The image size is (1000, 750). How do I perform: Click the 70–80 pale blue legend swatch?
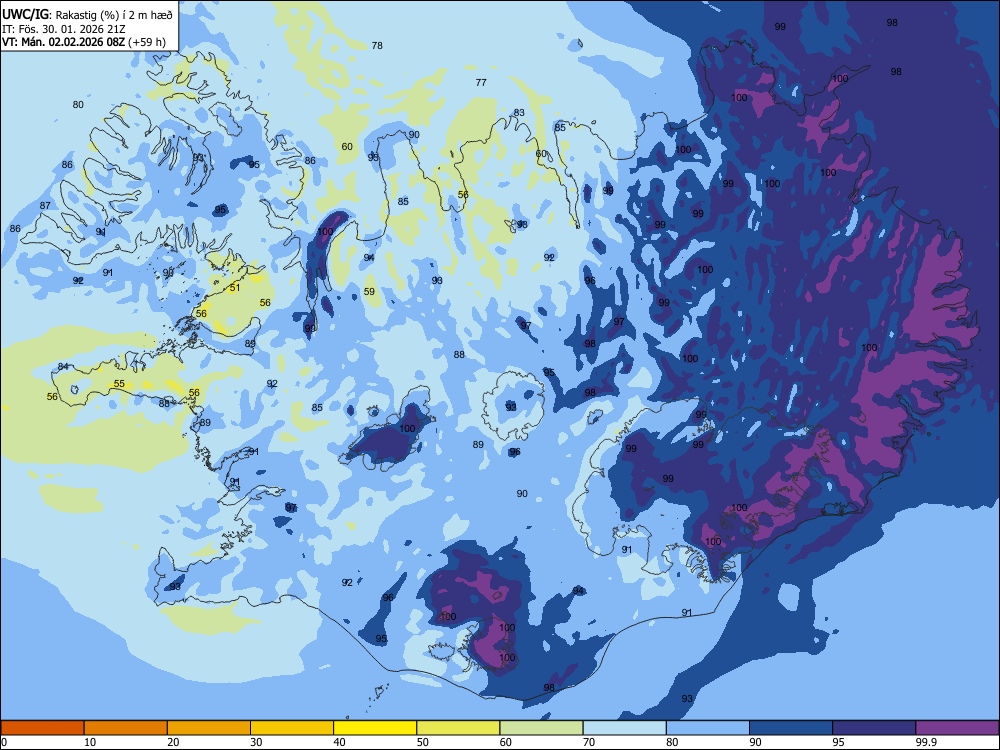pyautogui.click(x=624, y=728)
